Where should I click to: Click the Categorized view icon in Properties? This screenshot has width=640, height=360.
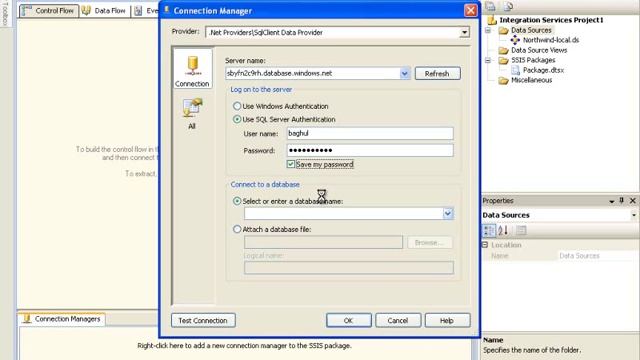tap(489, 231)
